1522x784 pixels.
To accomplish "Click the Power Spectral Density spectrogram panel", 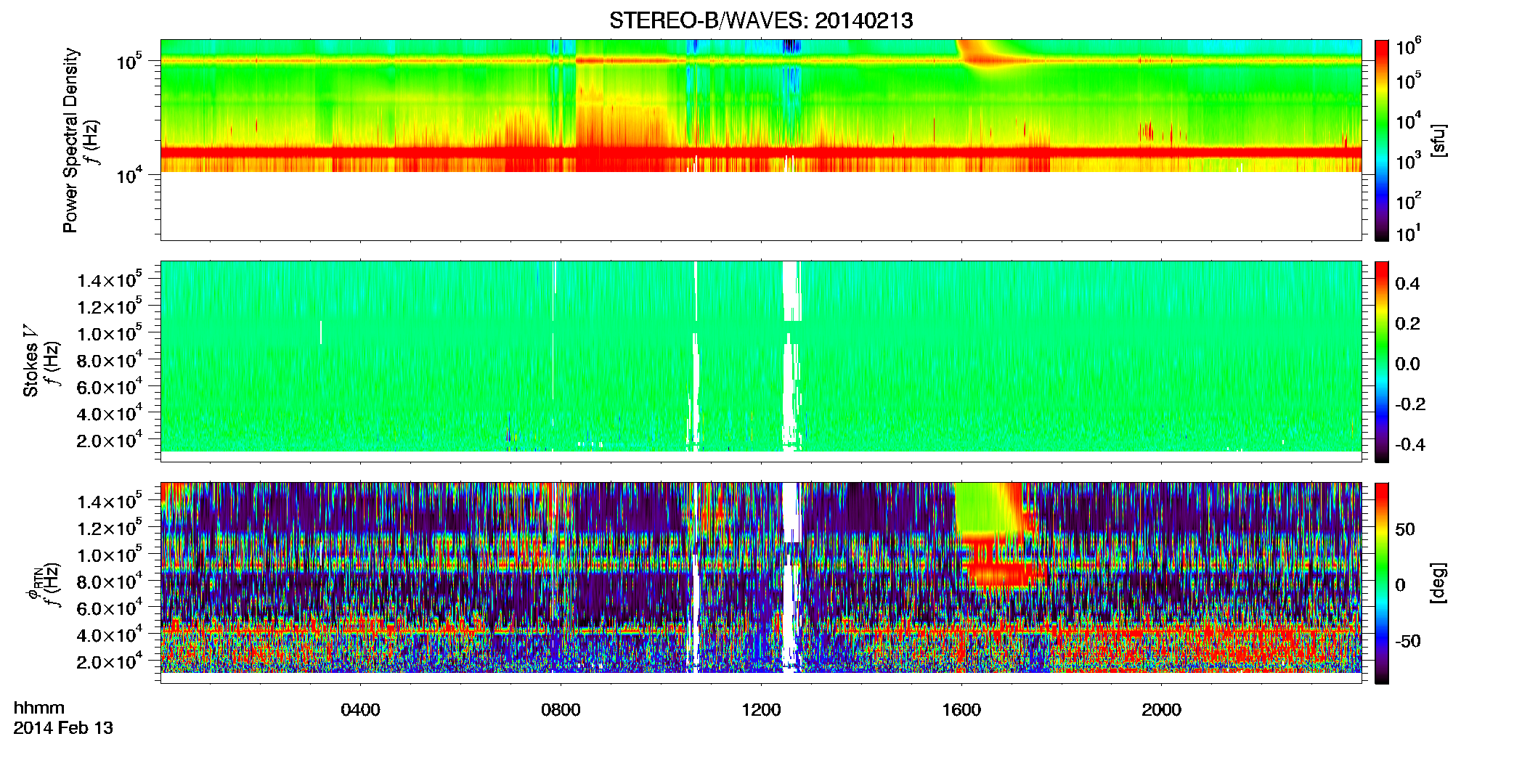I will pyautogui.click(x=761, y=139).
